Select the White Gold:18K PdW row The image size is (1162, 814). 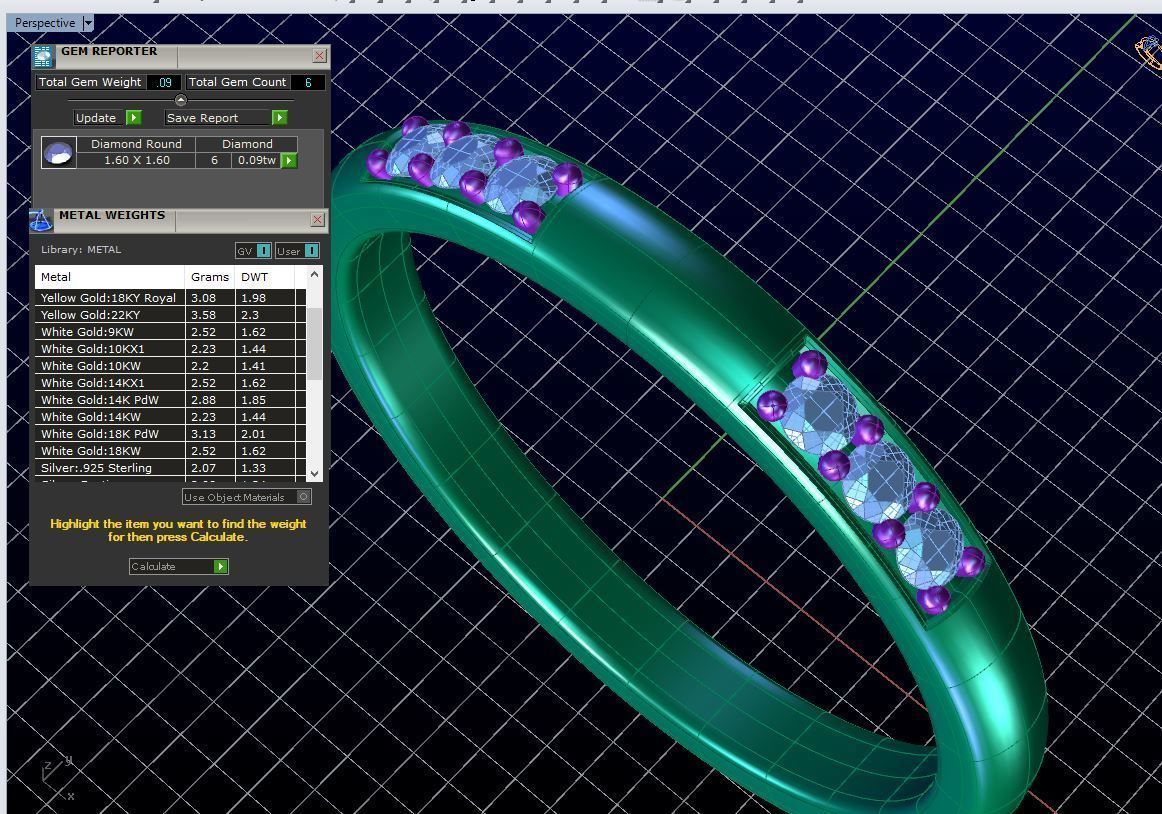(170, 434)
